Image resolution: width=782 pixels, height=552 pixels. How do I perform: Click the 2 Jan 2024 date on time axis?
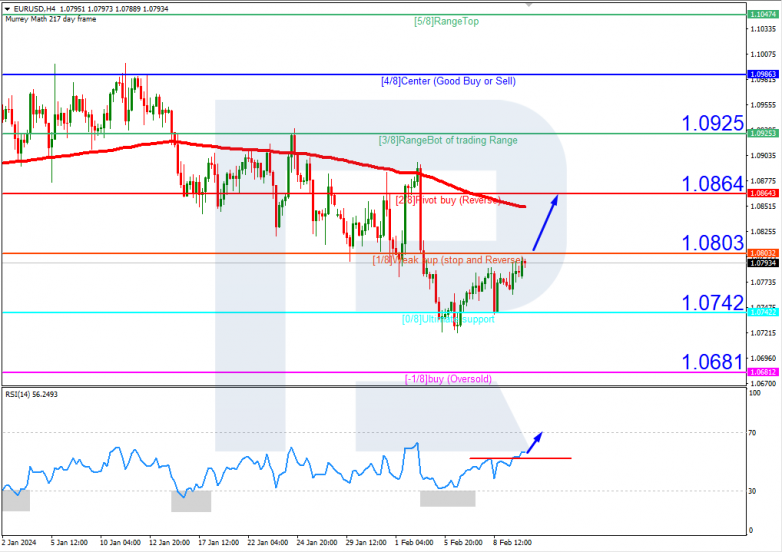(x=19, y=543)
